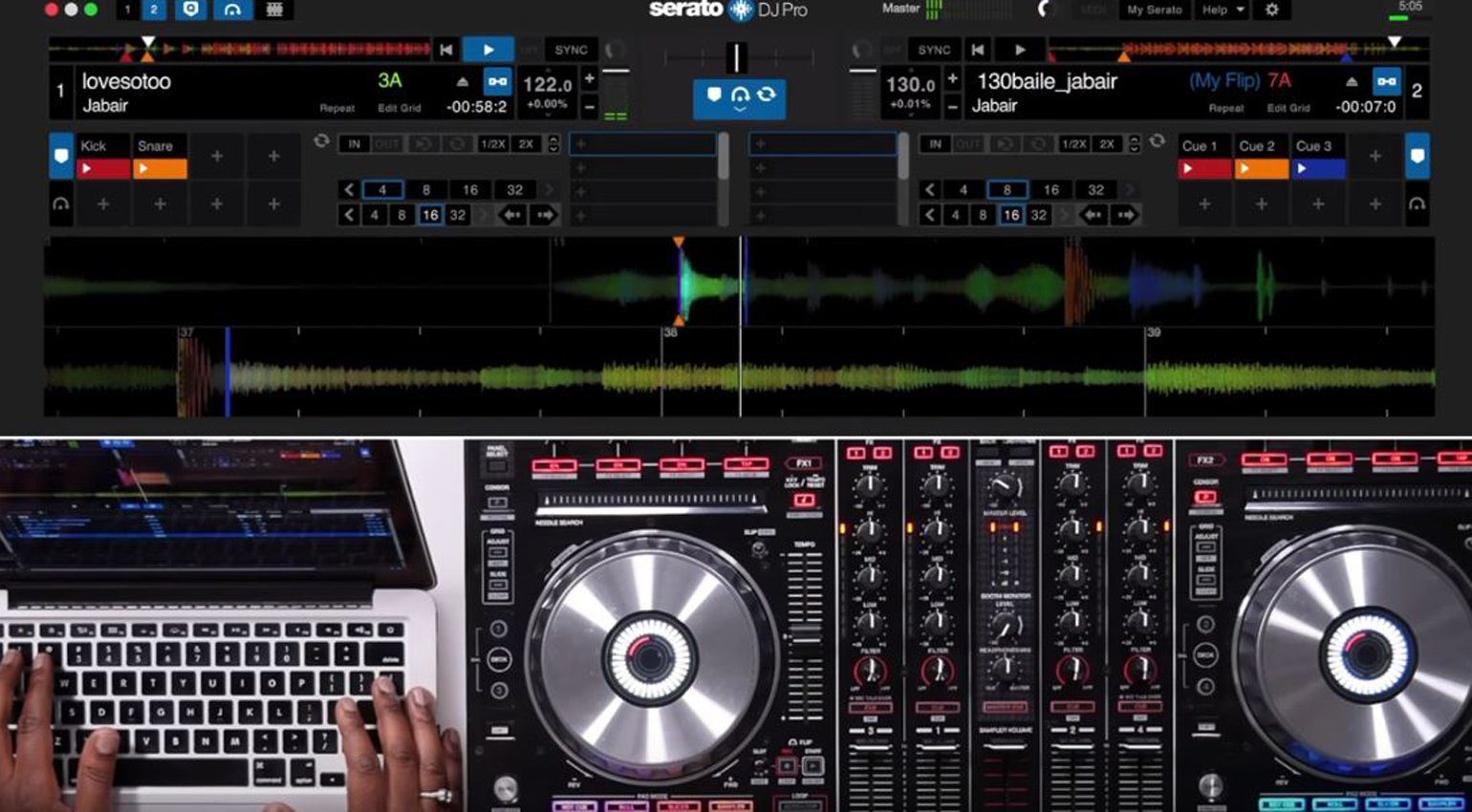Switch to 2-deck layout view

pyautogui.click(x=153, y=10)
